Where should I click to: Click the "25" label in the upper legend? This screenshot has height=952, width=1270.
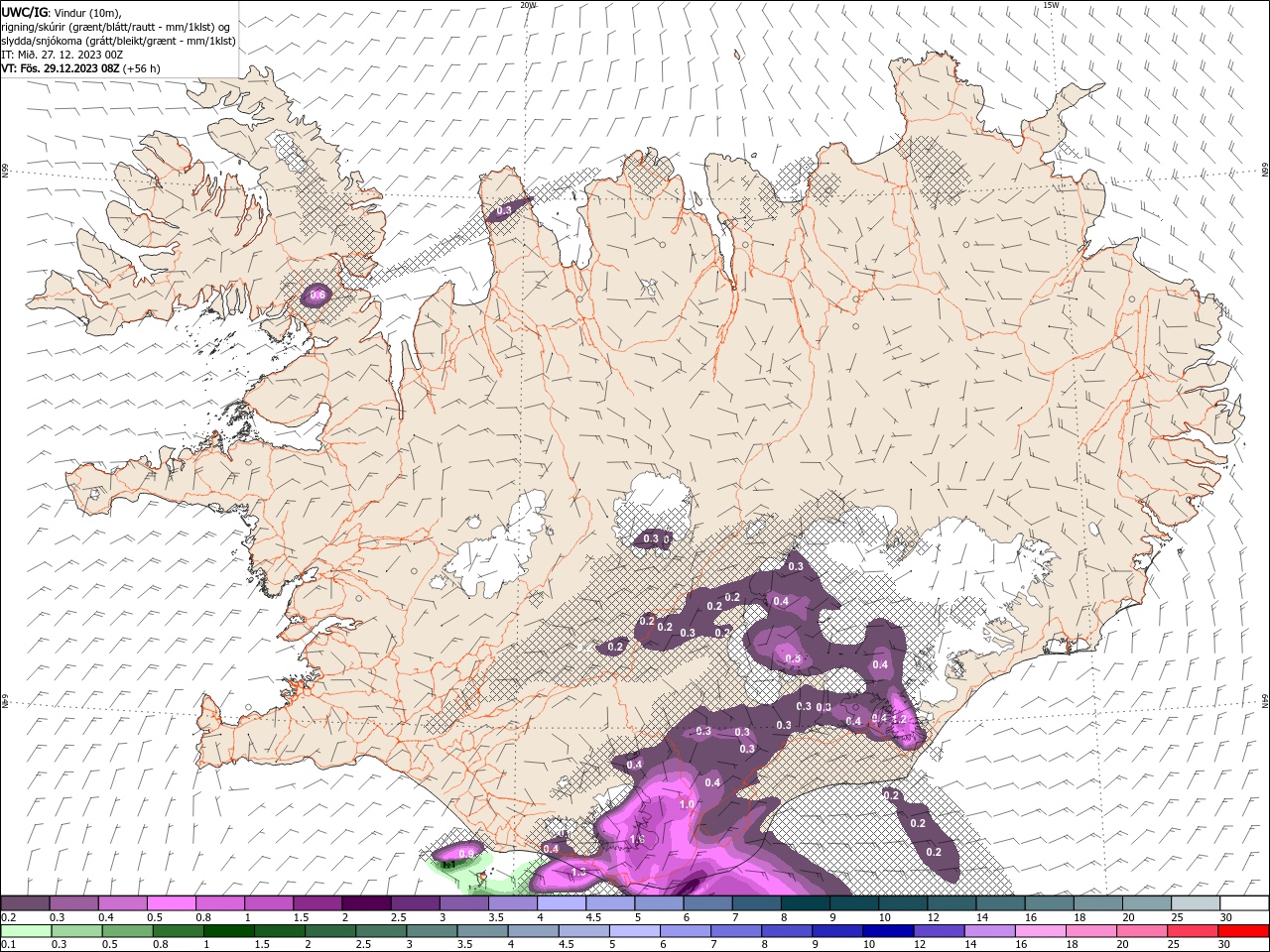pos(1178,917)
